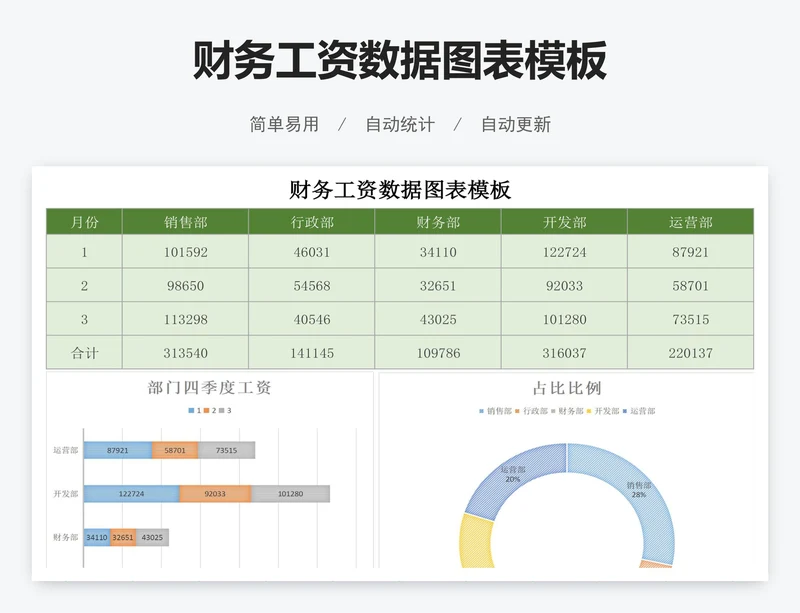Click the 开发部 legend entry of donut chart
The width and height of the screenshot is (800, 613).
604,411
